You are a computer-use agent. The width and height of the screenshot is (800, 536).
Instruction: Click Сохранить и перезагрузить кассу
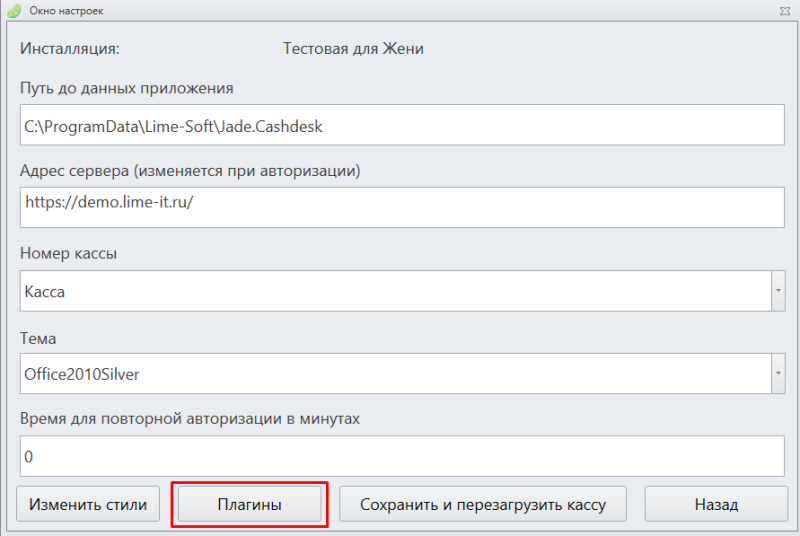(483, 504)
